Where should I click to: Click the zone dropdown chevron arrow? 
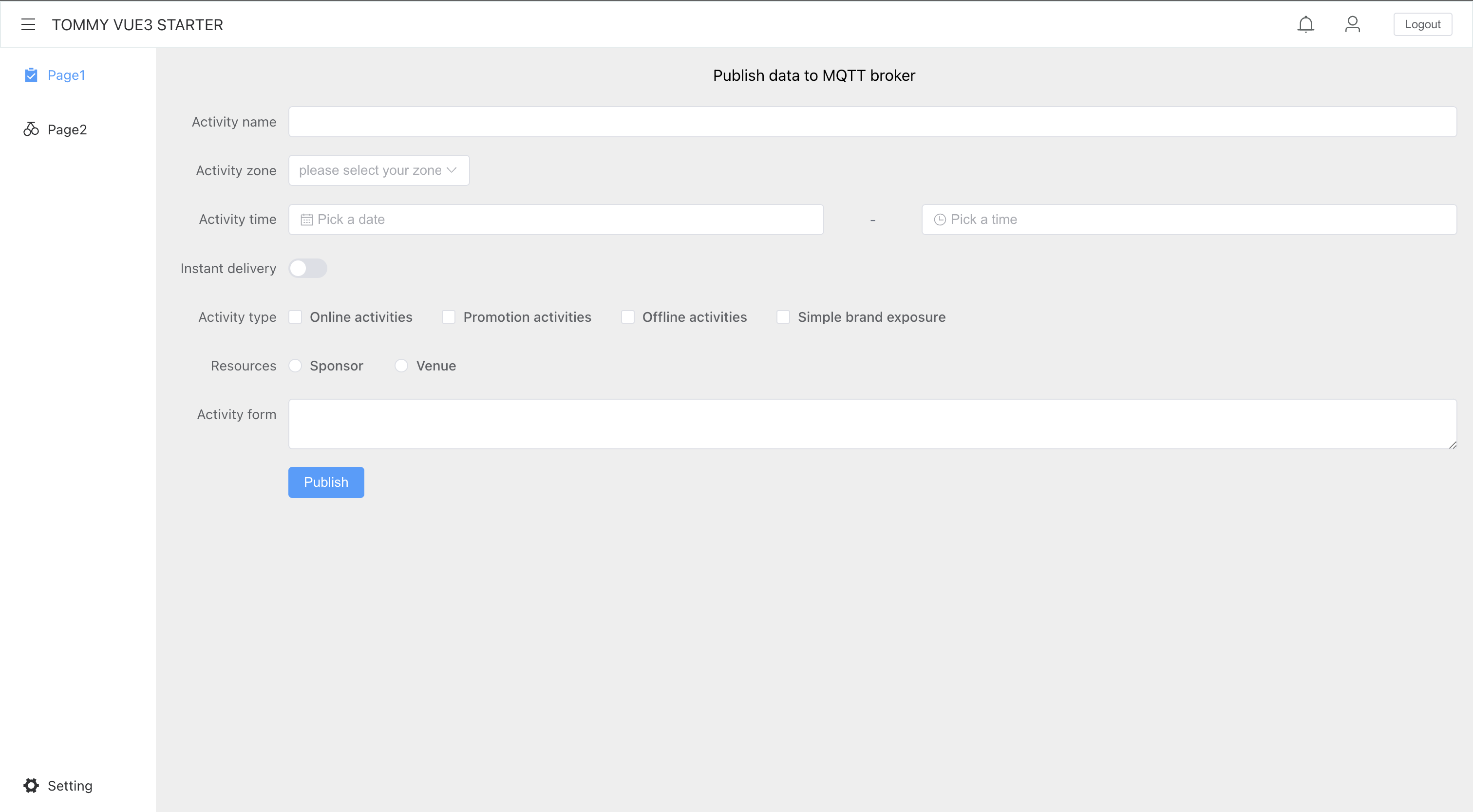click(452, 170)
